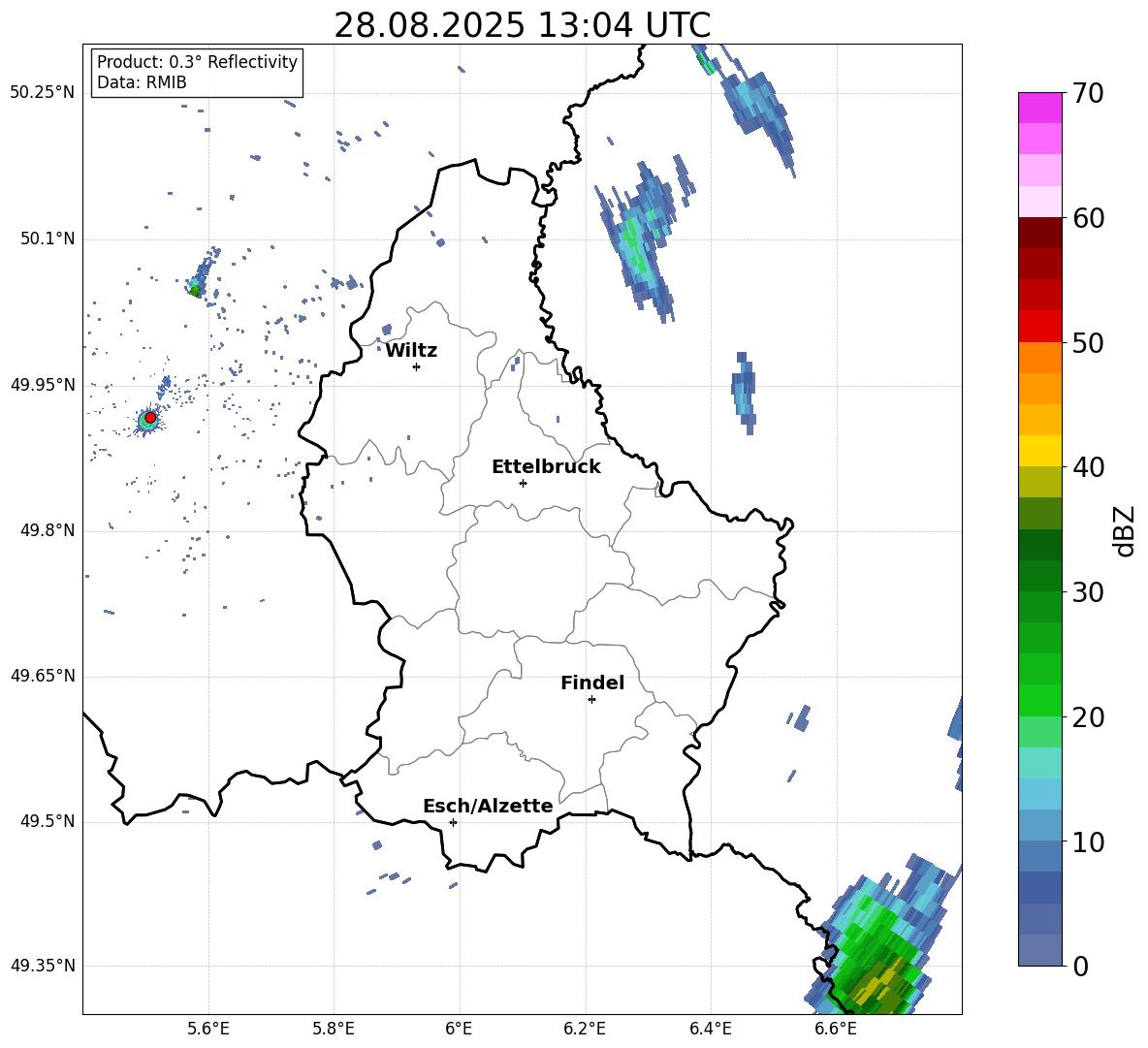
Task: Pick the bright red 50 dBZ swatch
Action: [x=1039, y=327]
